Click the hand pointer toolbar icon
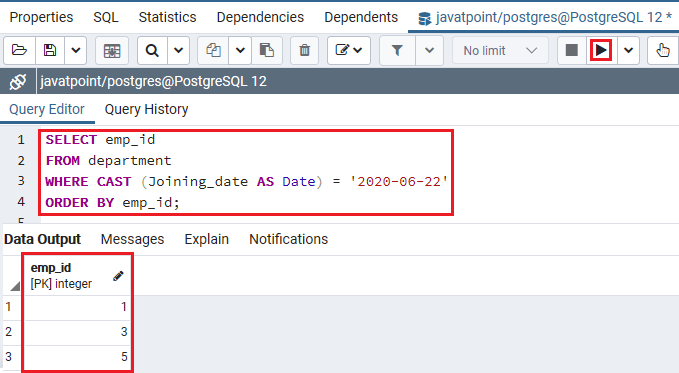Screen dimensions: 679x373 tap(663, 50)
